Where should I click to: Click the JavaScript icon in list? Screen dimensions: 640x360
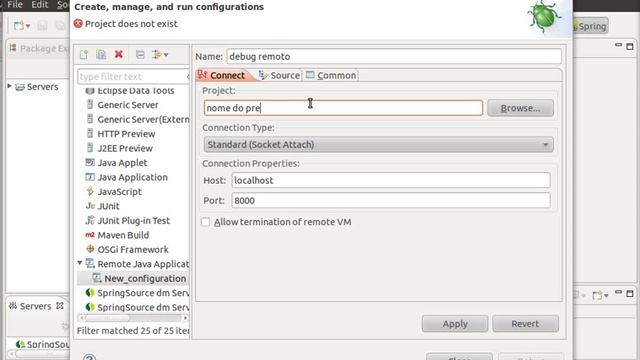[x=90, y=191]
